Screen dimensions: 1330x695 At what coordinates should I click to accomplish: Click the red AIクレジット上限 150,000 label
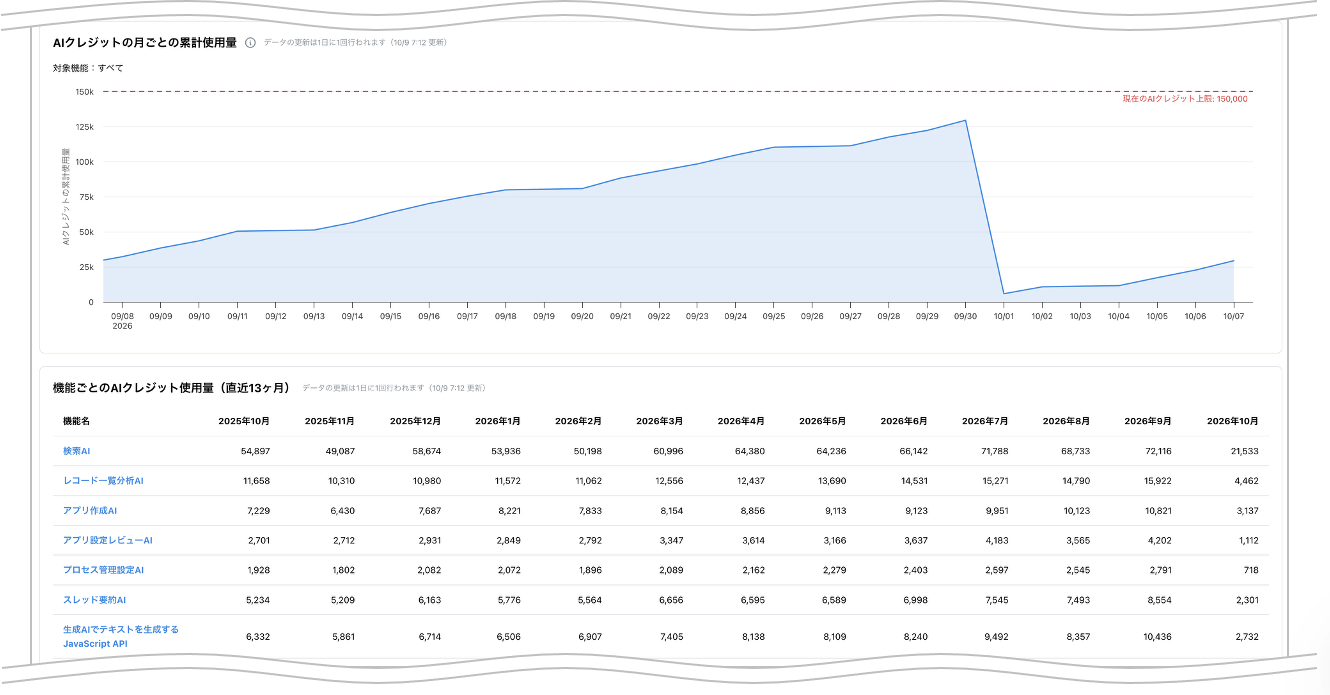[1185, 99]
